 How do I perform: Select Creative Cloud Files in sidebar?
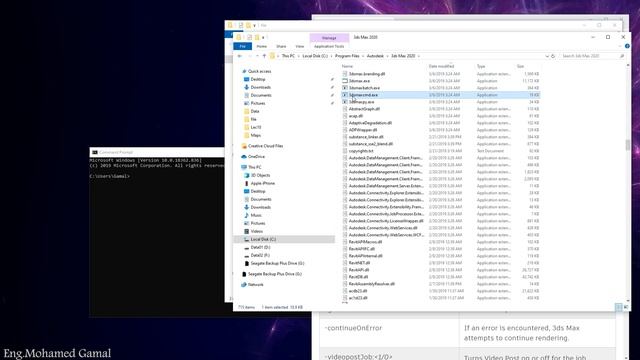(265, 146)
